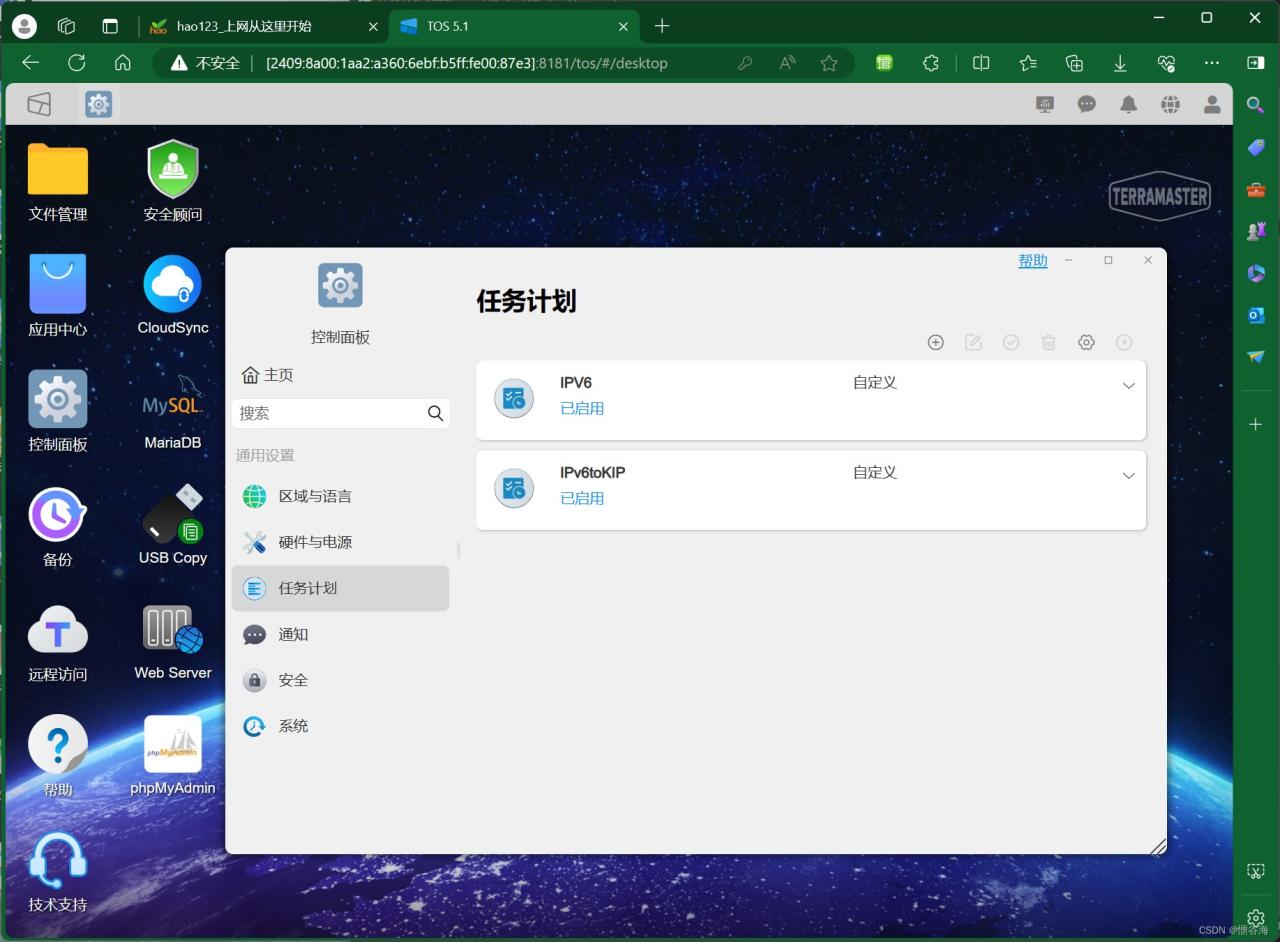Screen dimensions: 1280x942
Task: Open the resource monitor in the top bar
Action: coord(1044,104)
